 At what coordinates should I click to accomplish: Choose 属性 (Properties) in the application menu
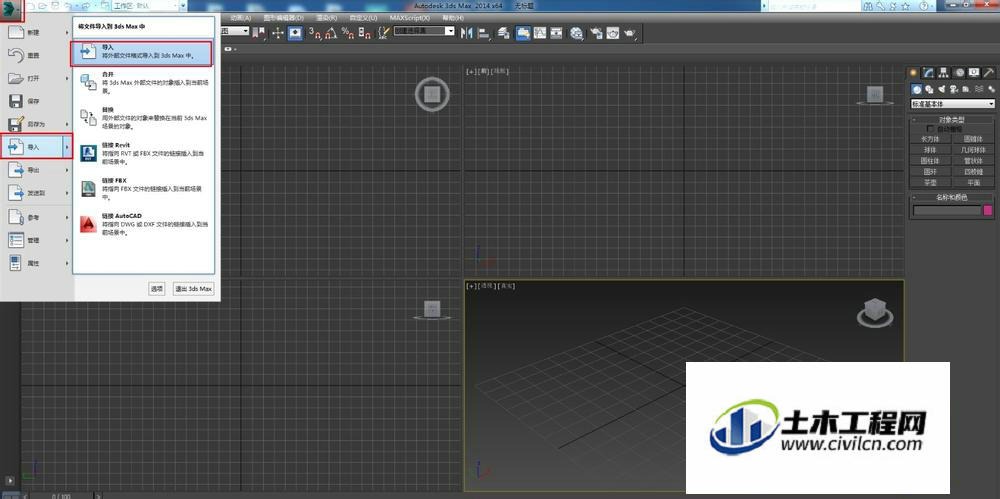(36, 264)
